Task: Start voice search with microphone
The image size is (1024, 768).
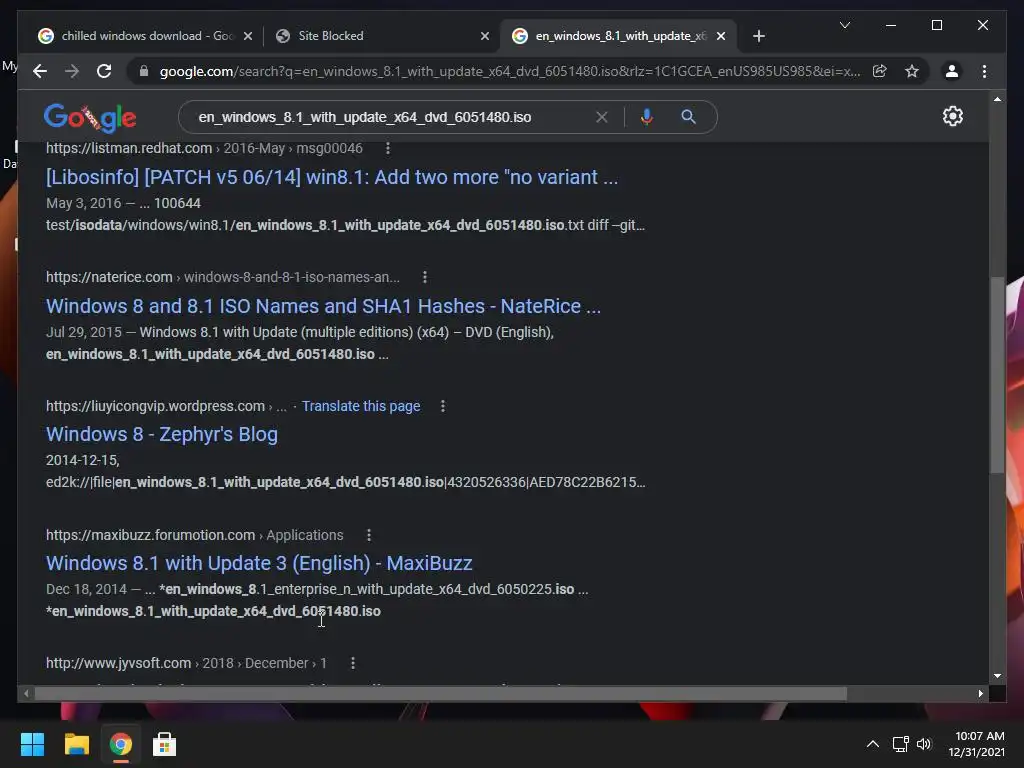Action: pos(647,117)
